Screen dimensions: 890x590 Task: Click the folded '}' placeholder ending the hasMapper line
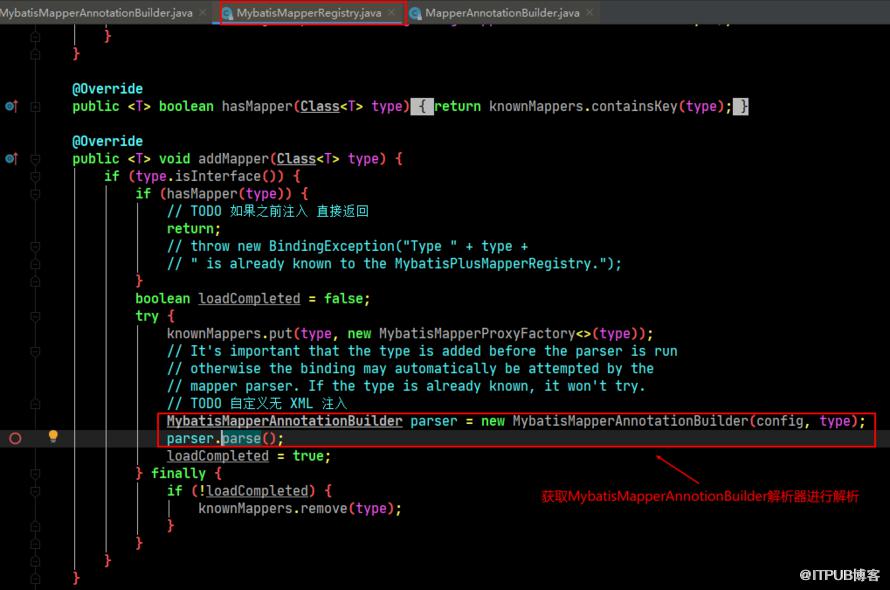point(741,106)
